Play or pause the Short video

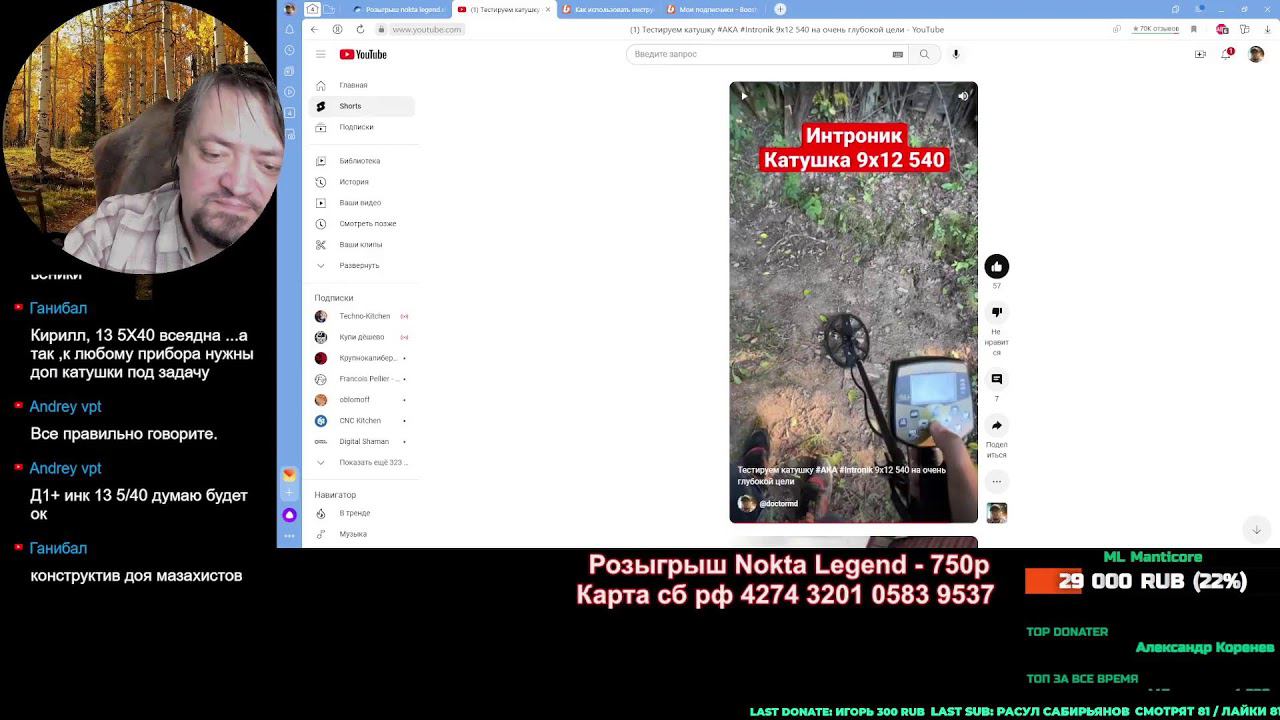[x=743, y=96]
